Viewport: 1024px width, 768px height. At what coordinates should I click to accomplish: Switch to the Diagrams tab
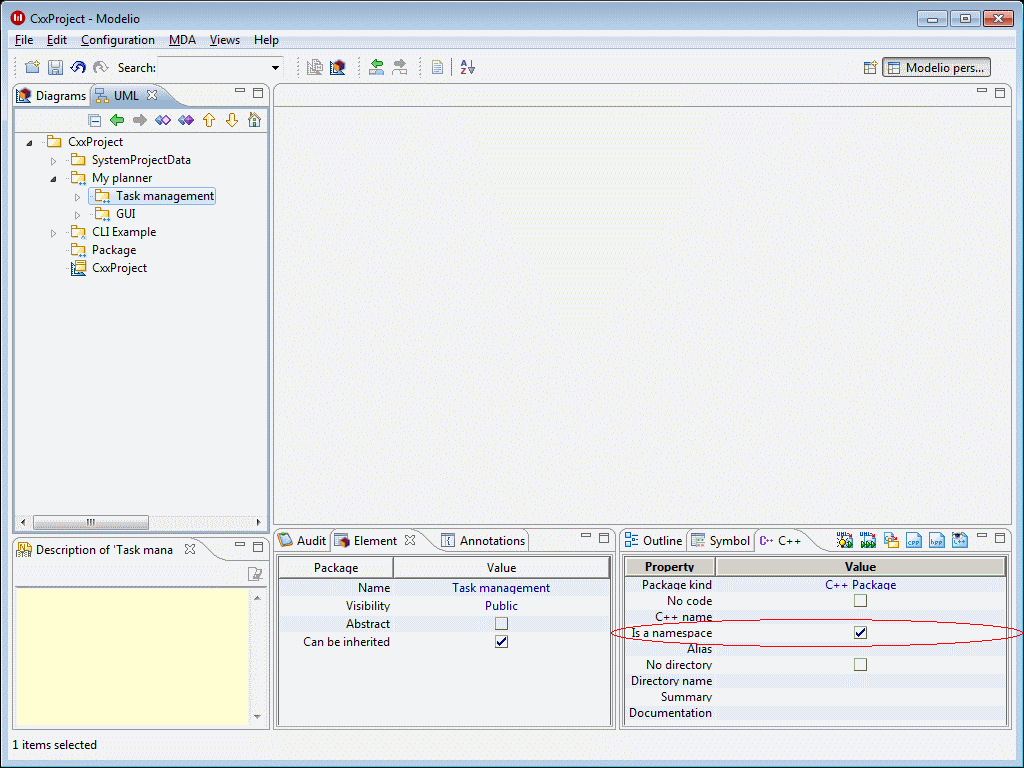click(52, 95)
